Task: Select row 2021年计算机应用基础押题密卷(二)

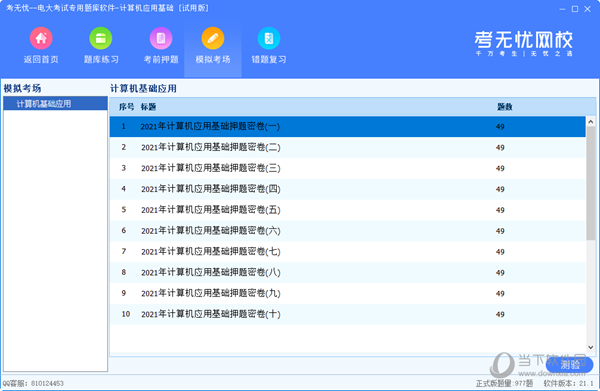Action: [x=347, y=147]
